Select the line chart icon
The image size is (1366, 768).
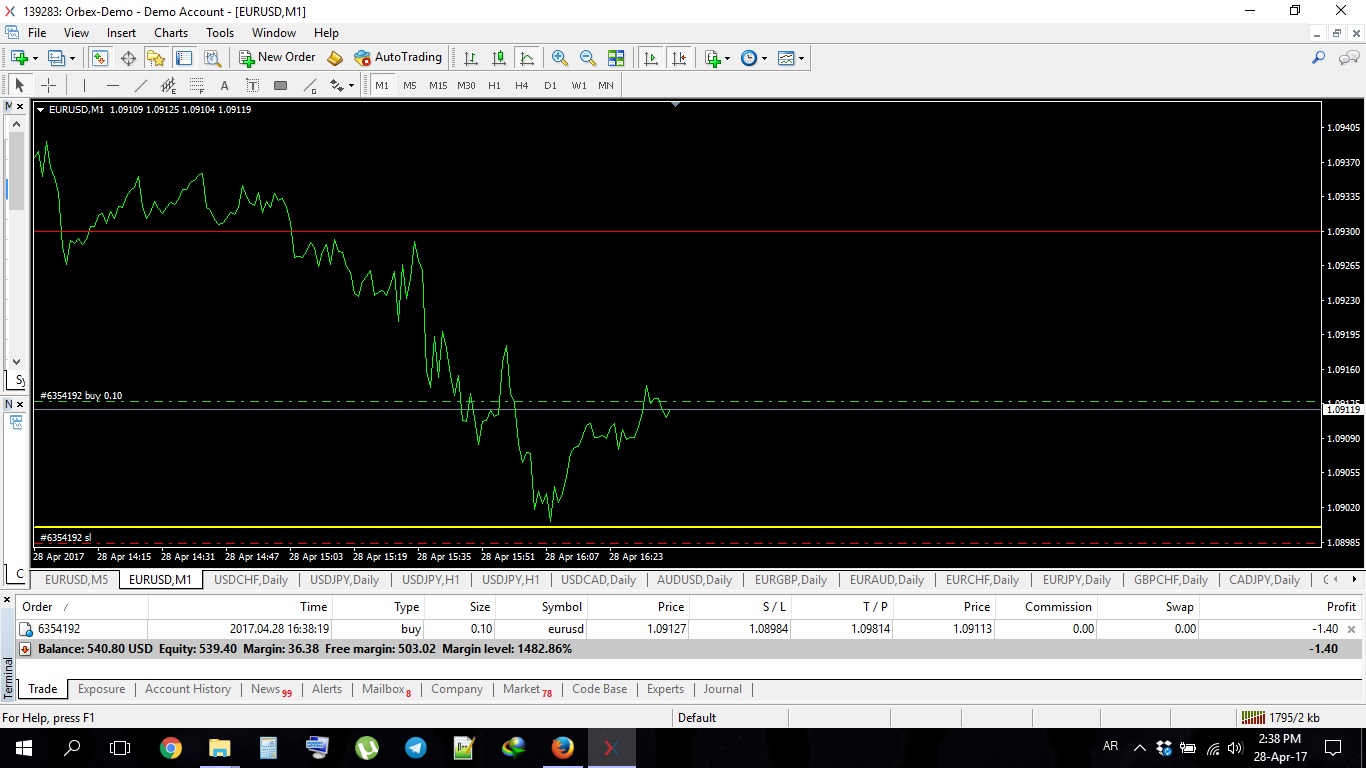[527, 58]
